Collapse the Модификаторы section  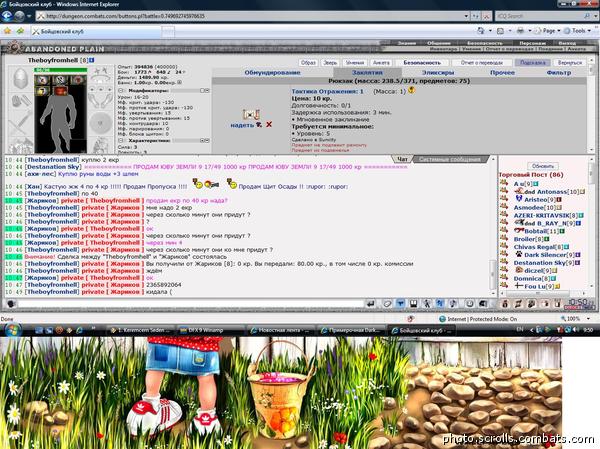[121, 91]
